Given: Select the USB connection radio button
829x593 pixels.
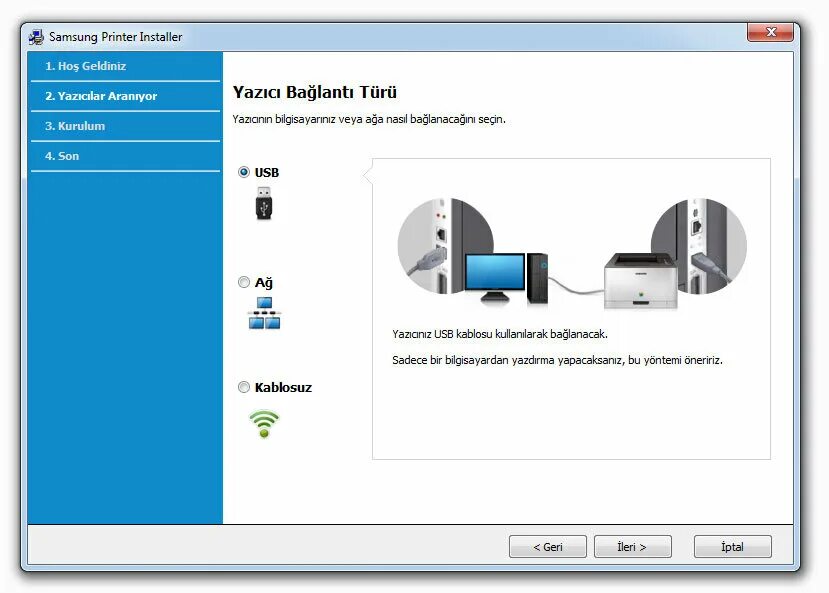Looking at the screenshot, I should point(244,172).
